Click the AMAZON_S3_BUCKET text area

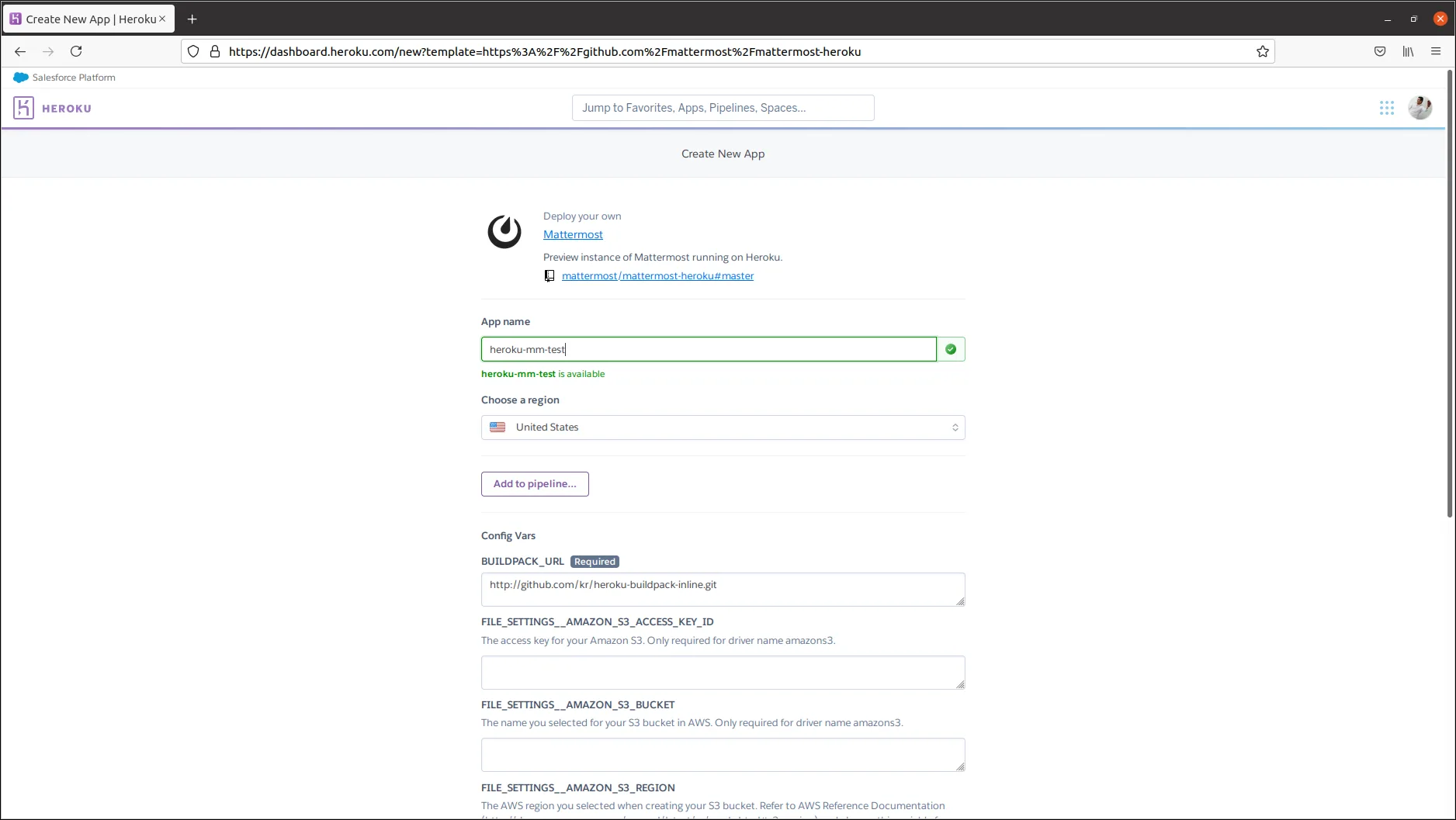coord(723,755)
